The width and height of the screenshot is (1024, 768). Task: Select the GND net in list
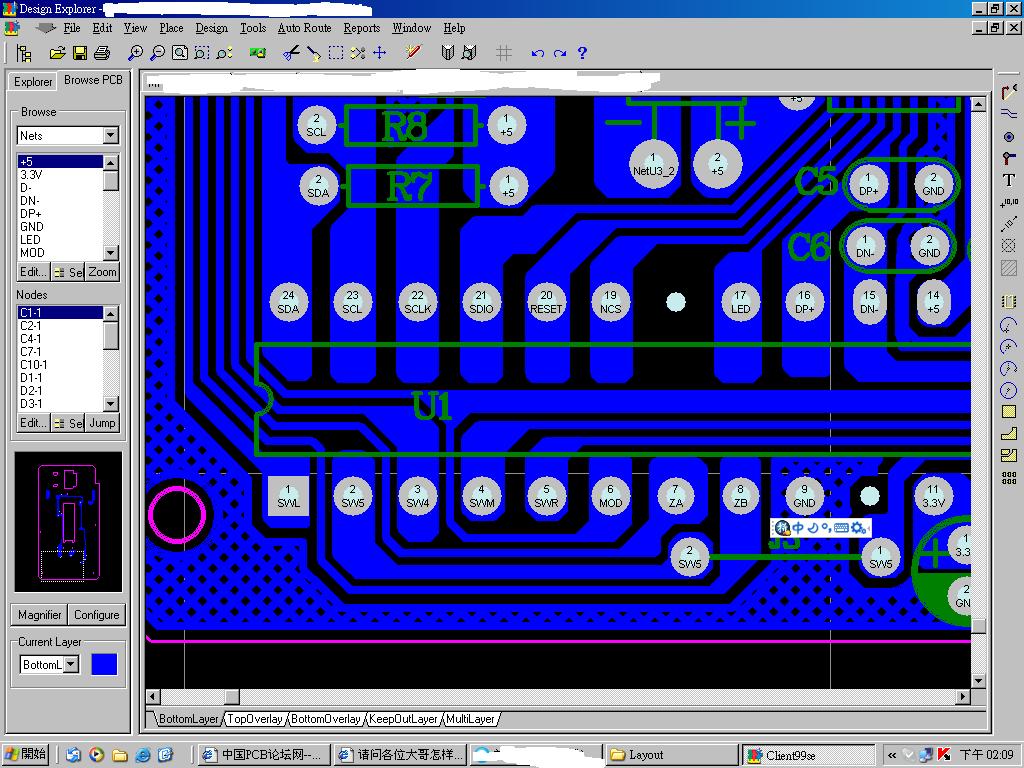pyautogui.click(x=60, y=227)
